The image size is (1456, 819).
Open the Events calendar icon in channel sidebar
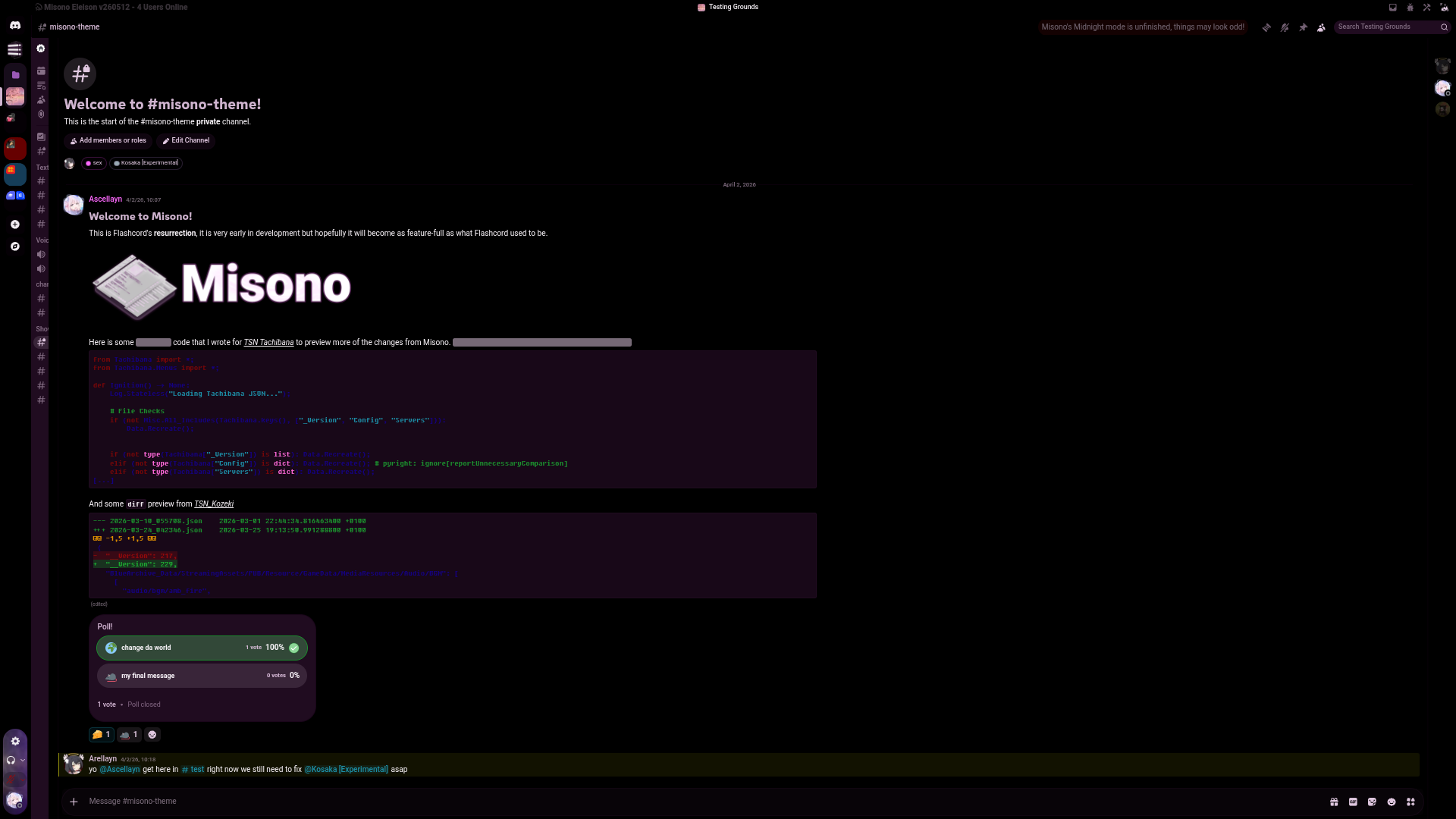(x=41, y=71)
